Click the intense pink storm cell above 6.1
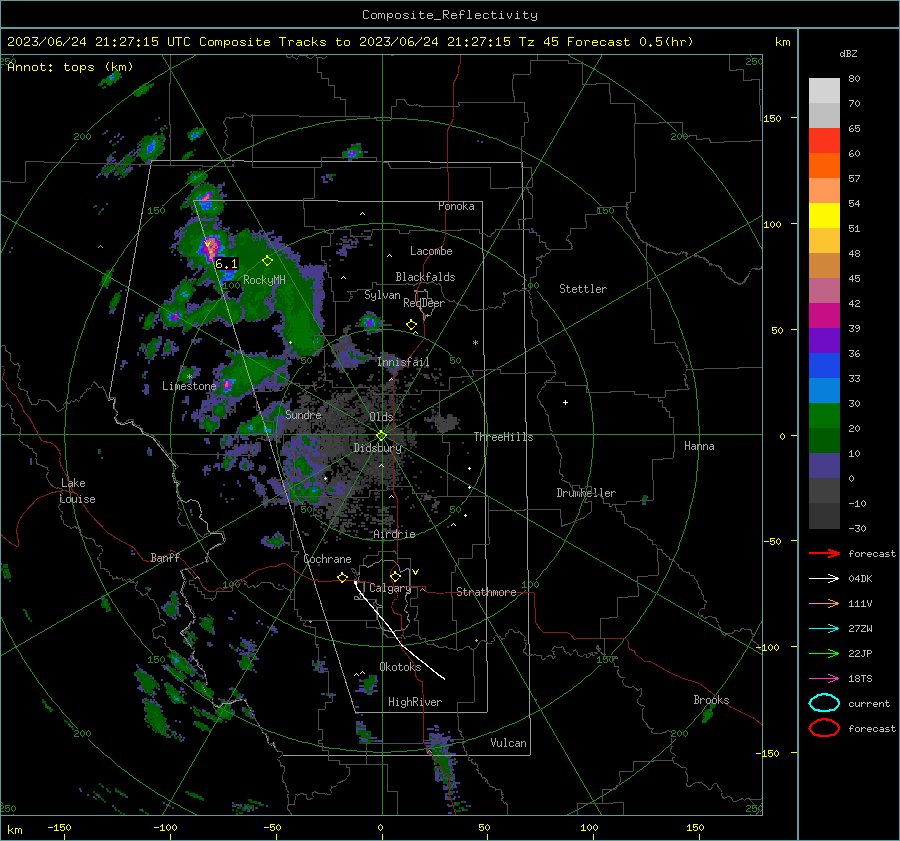 pyautogui.click(x=210, y=247)
